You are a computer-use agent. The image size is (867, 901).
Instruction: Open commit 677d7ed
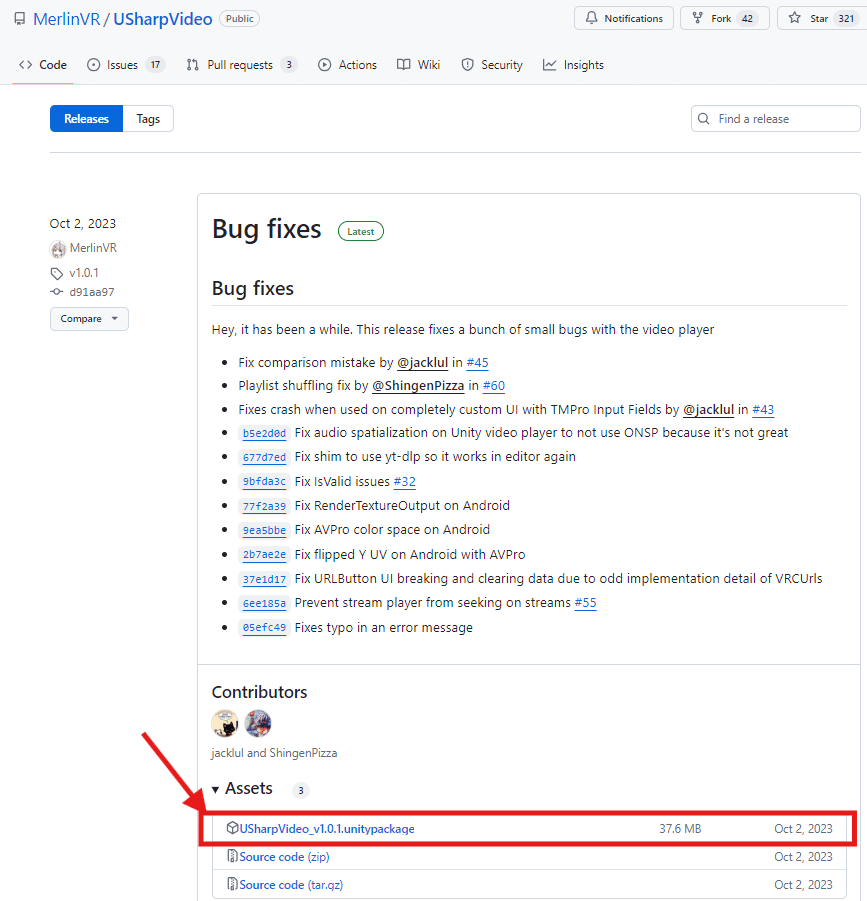(x=264, y=457)
